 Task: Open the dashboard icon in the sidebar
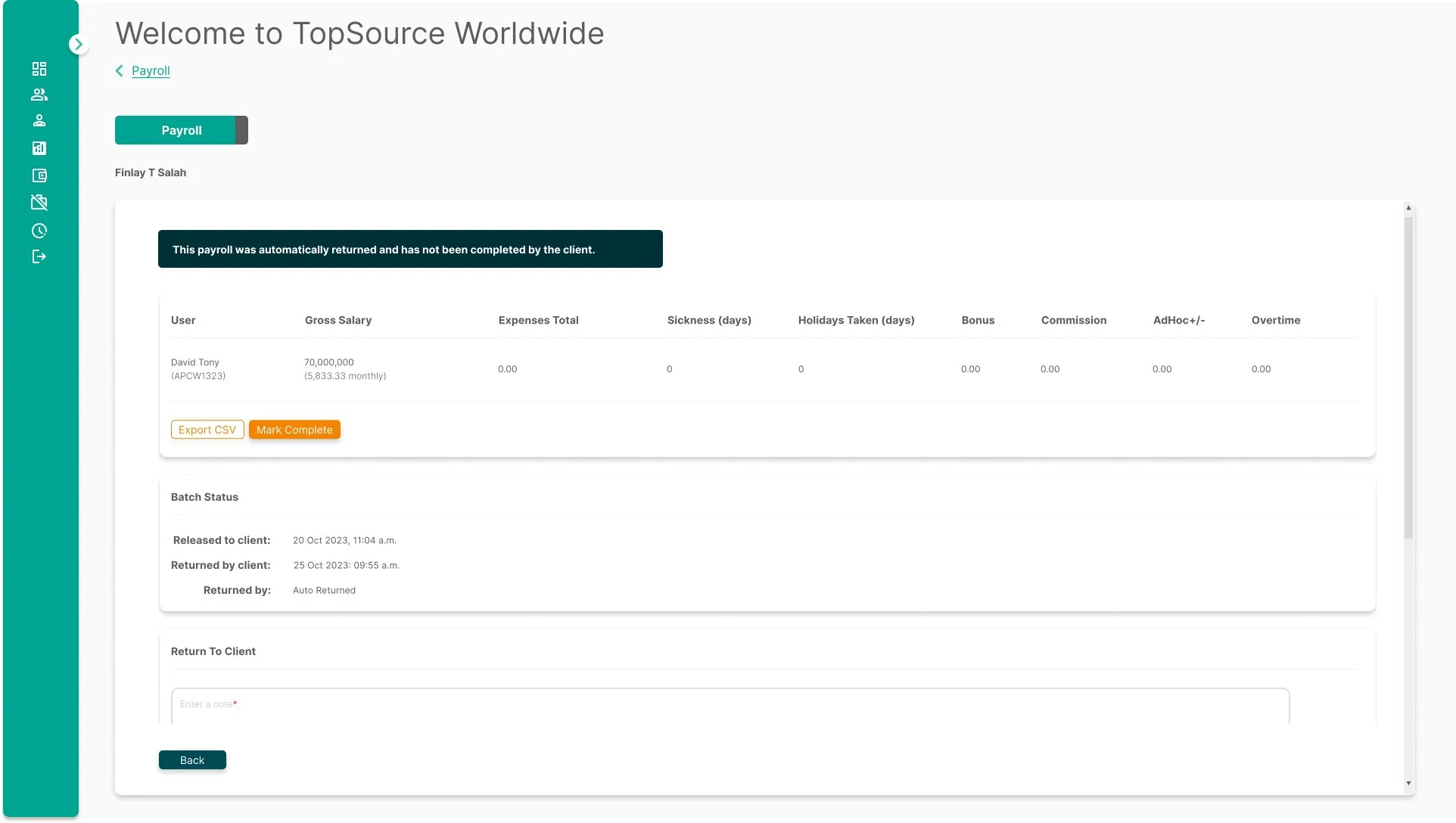click(39, 68)
